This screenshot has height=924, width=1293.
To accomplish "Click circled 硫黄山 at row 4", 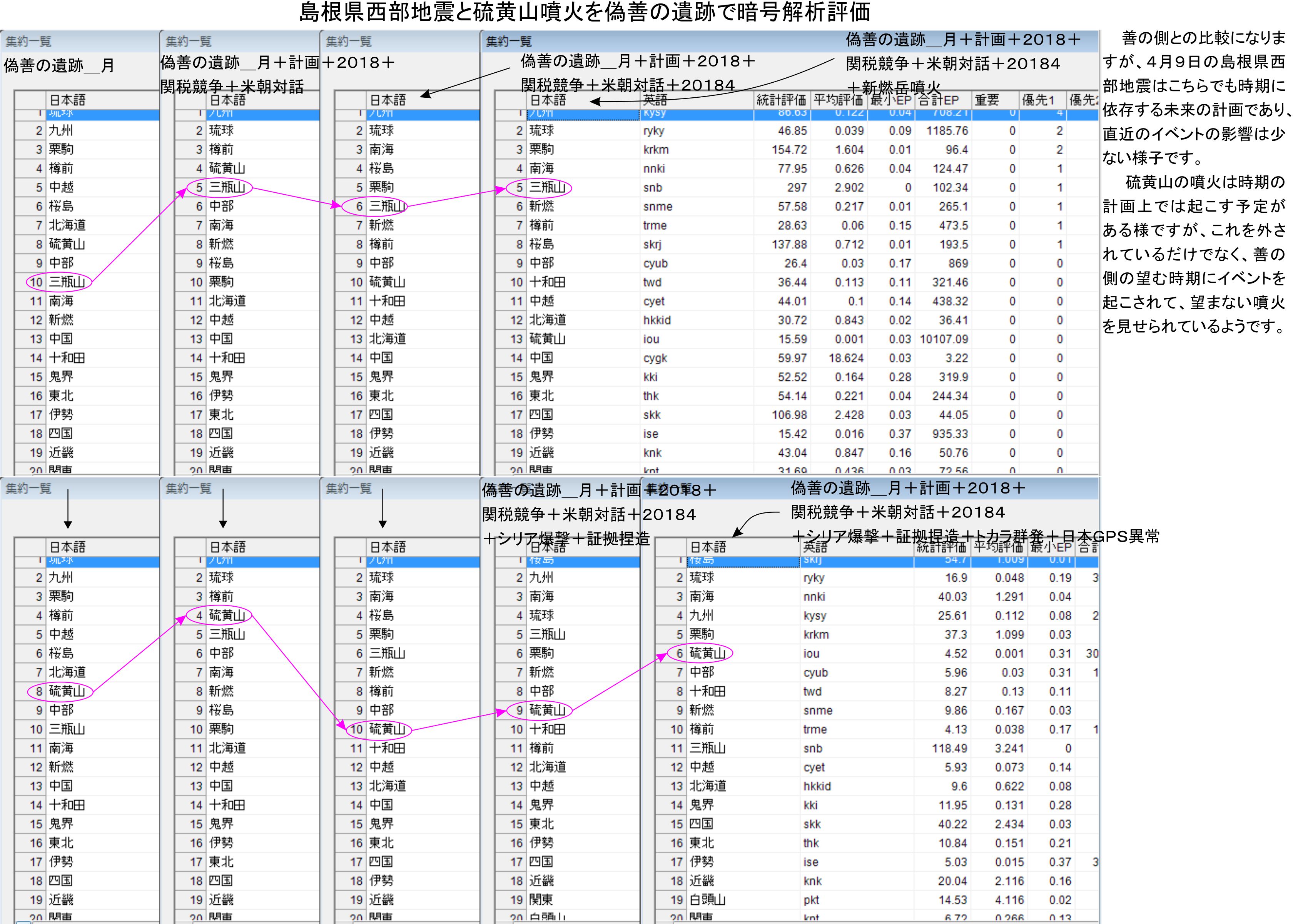I will (227, 615).
